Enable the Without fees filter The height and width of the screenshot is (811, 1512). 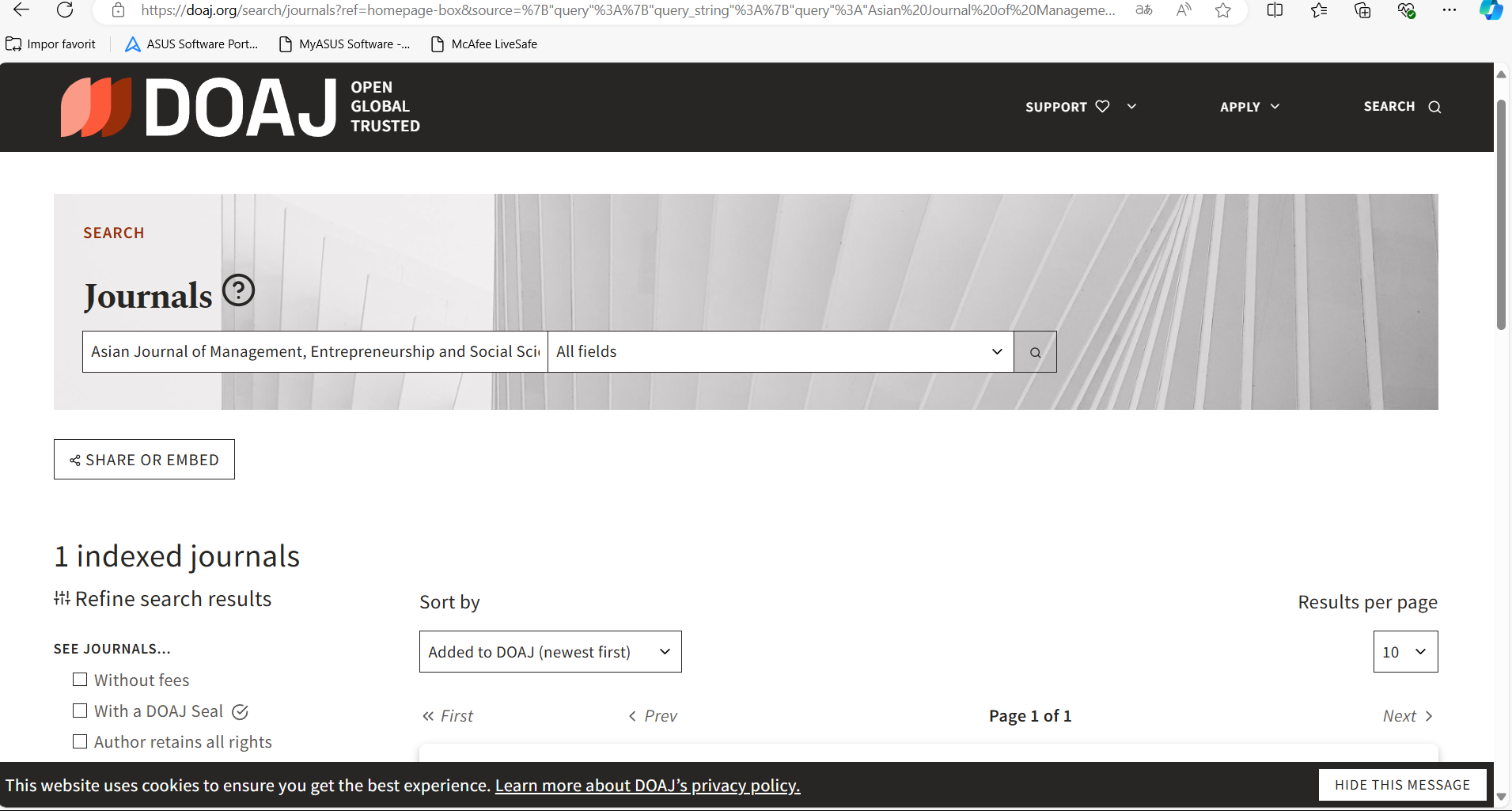tap(80, 680)
